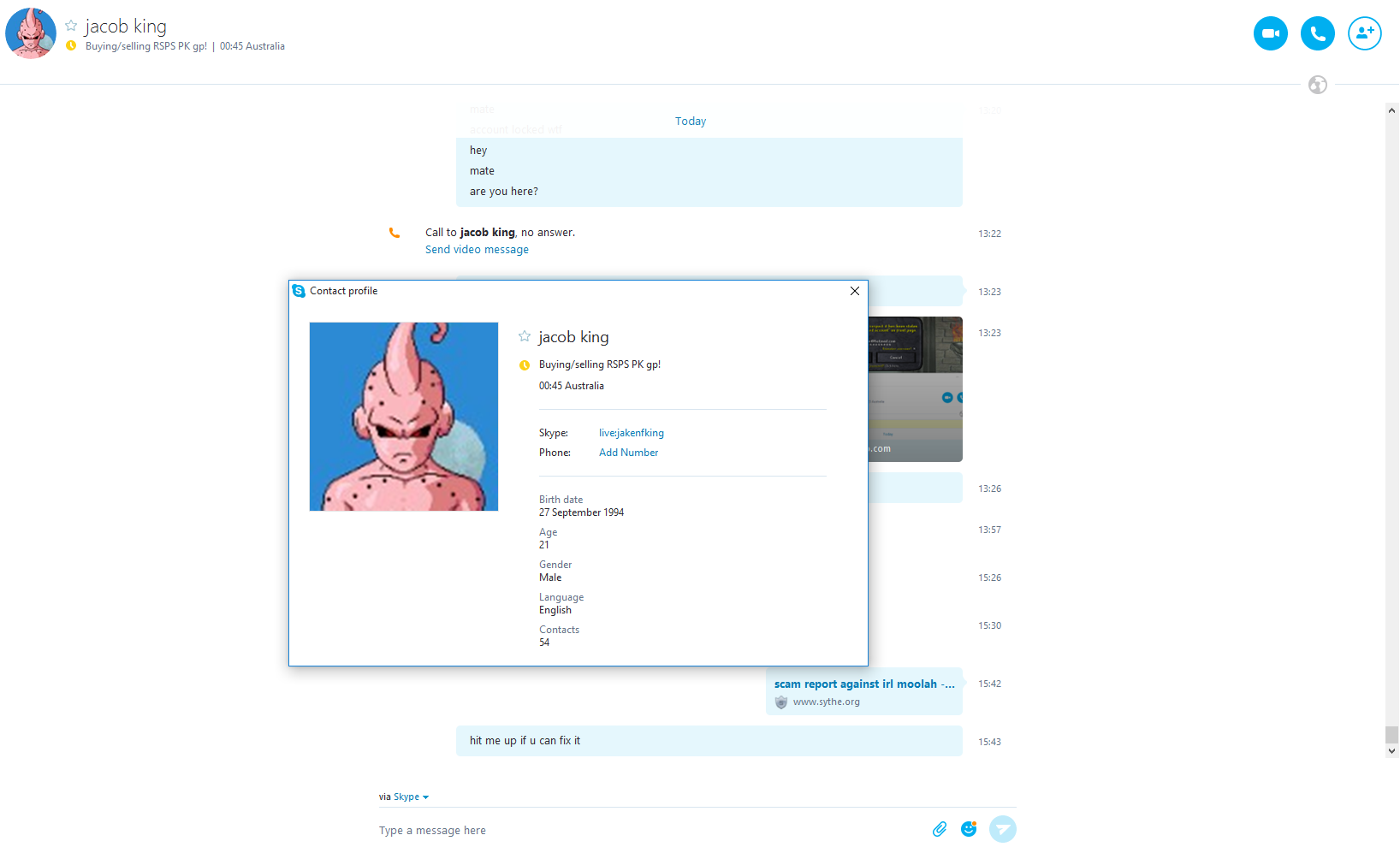Click Send video message link

click(x=477, y=250)
